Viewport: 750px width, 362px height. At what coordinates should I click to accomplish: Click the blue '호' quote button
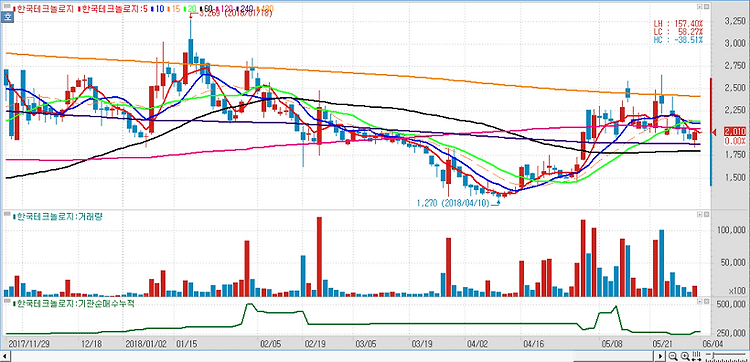click(x=7, y=16)
